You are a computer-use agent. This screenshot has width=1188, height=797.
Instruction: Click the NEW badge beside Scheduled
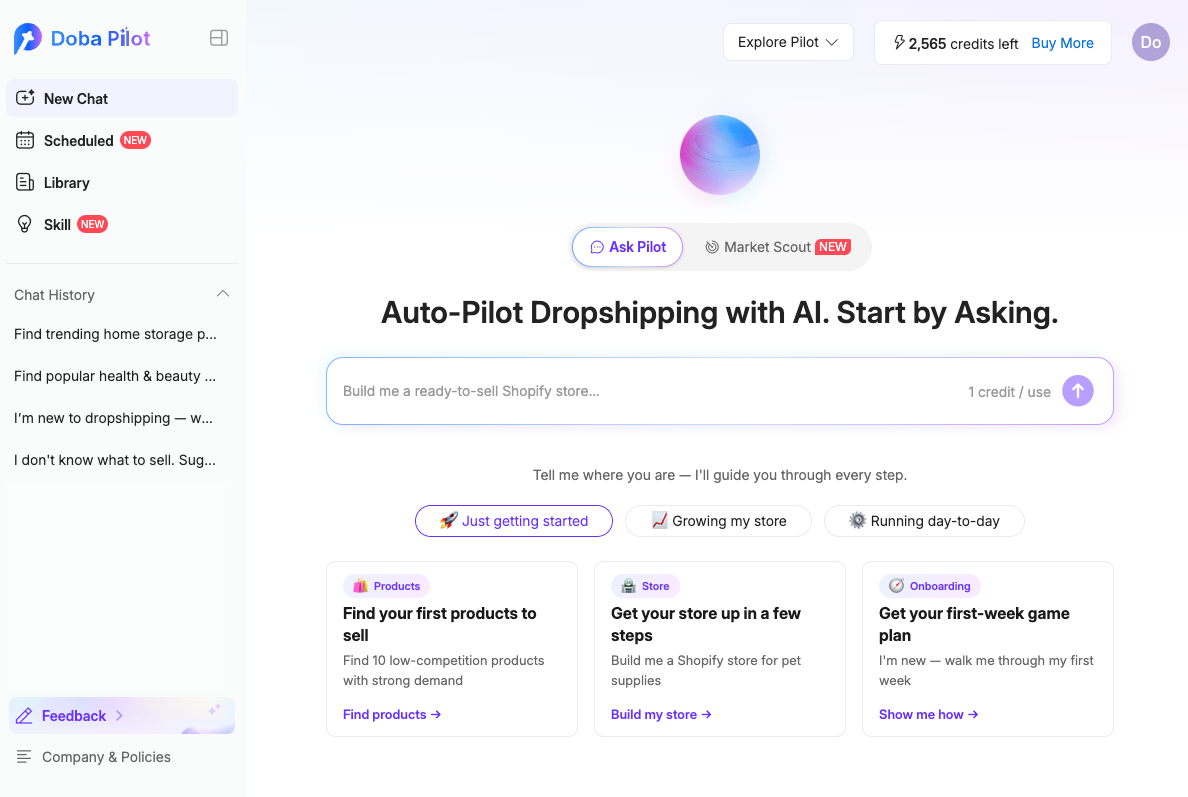pyautogui.click(x=136, y=140)
